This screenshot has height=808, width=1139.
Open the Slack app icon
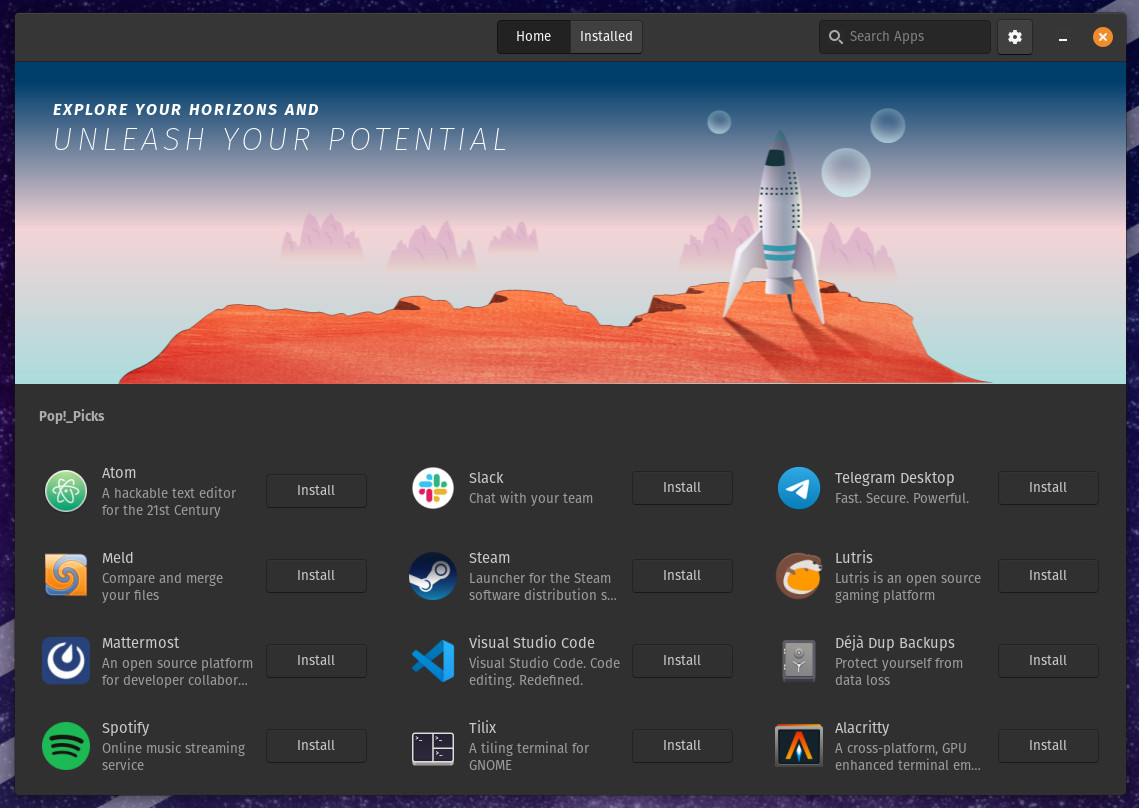coord(433,488)
